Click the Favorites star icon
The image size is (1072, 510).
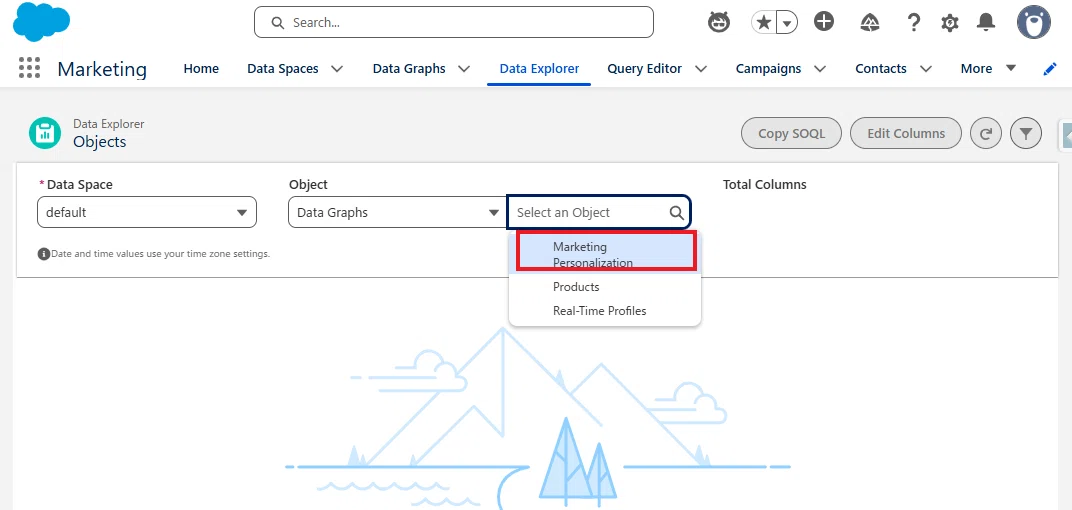click(764, 23)
